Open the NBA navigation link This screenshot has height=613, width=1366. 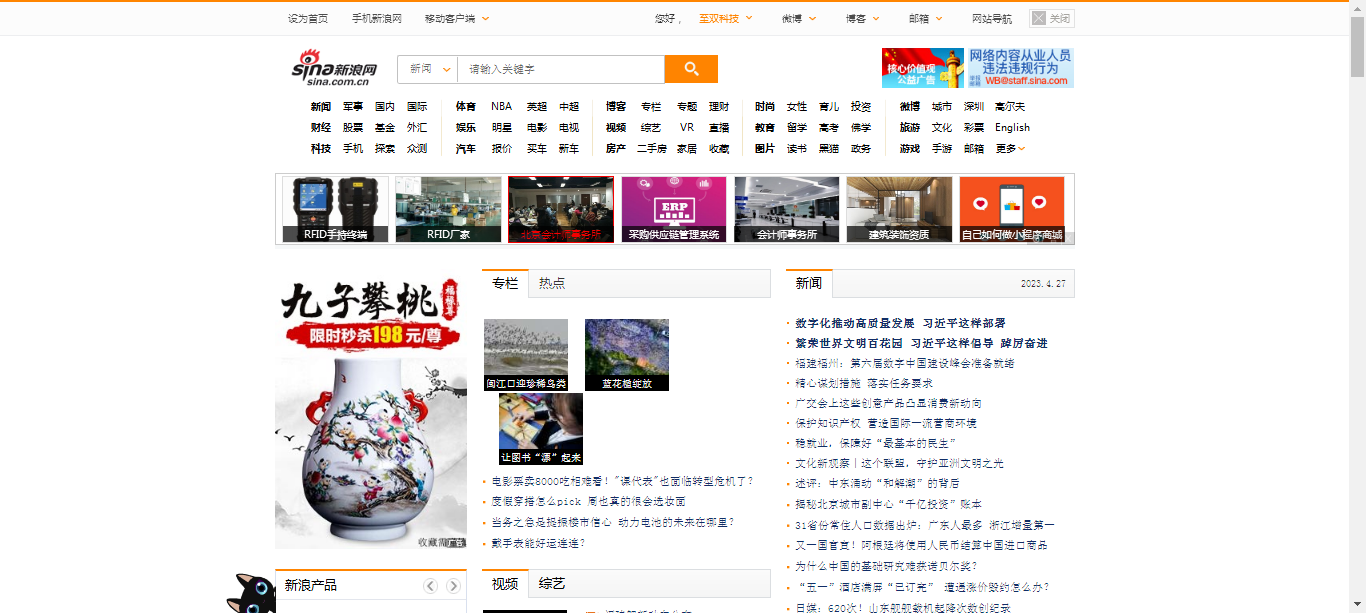point(501,106)
